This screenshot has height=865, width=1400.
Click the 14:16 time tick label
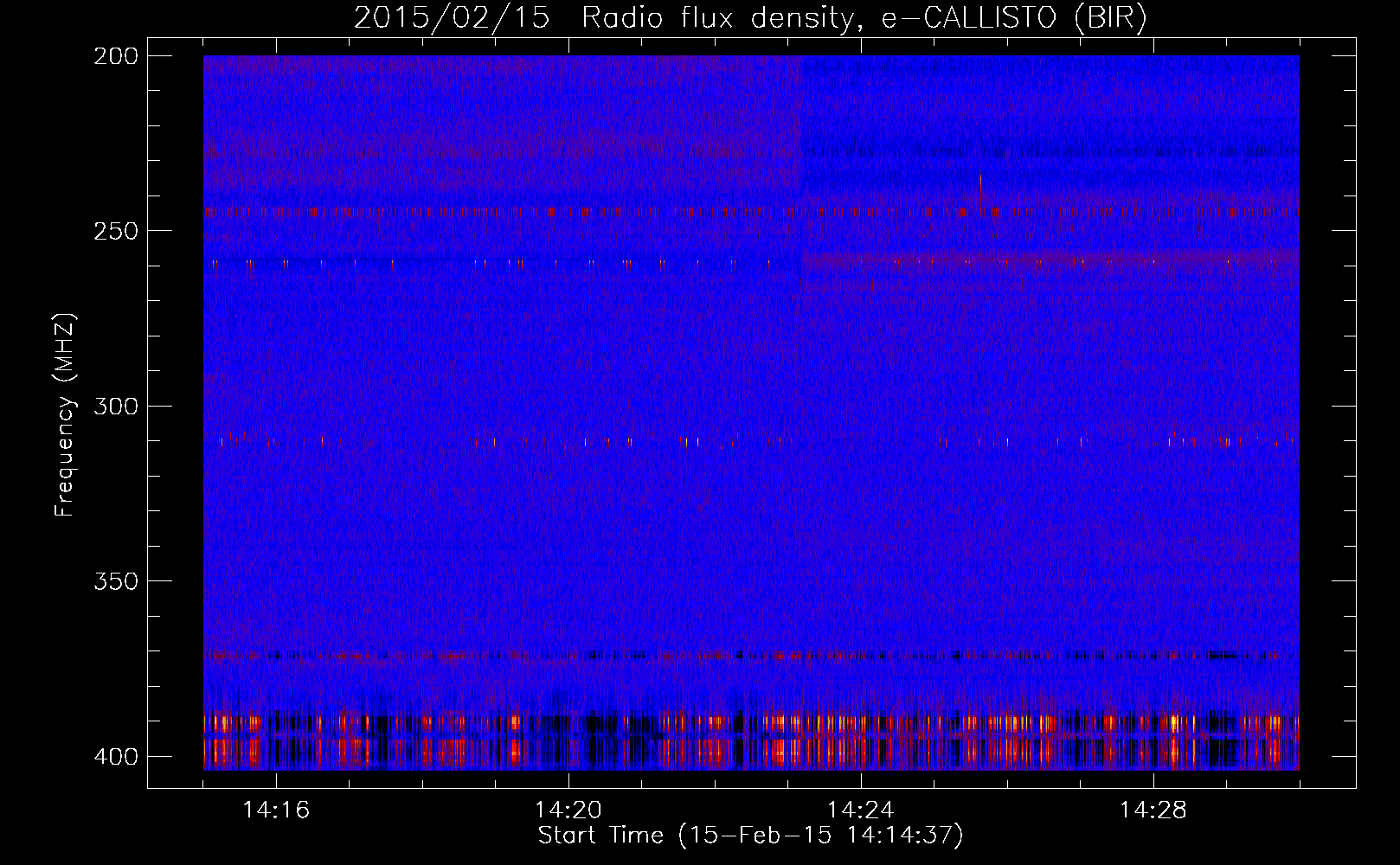coord(276,811)
